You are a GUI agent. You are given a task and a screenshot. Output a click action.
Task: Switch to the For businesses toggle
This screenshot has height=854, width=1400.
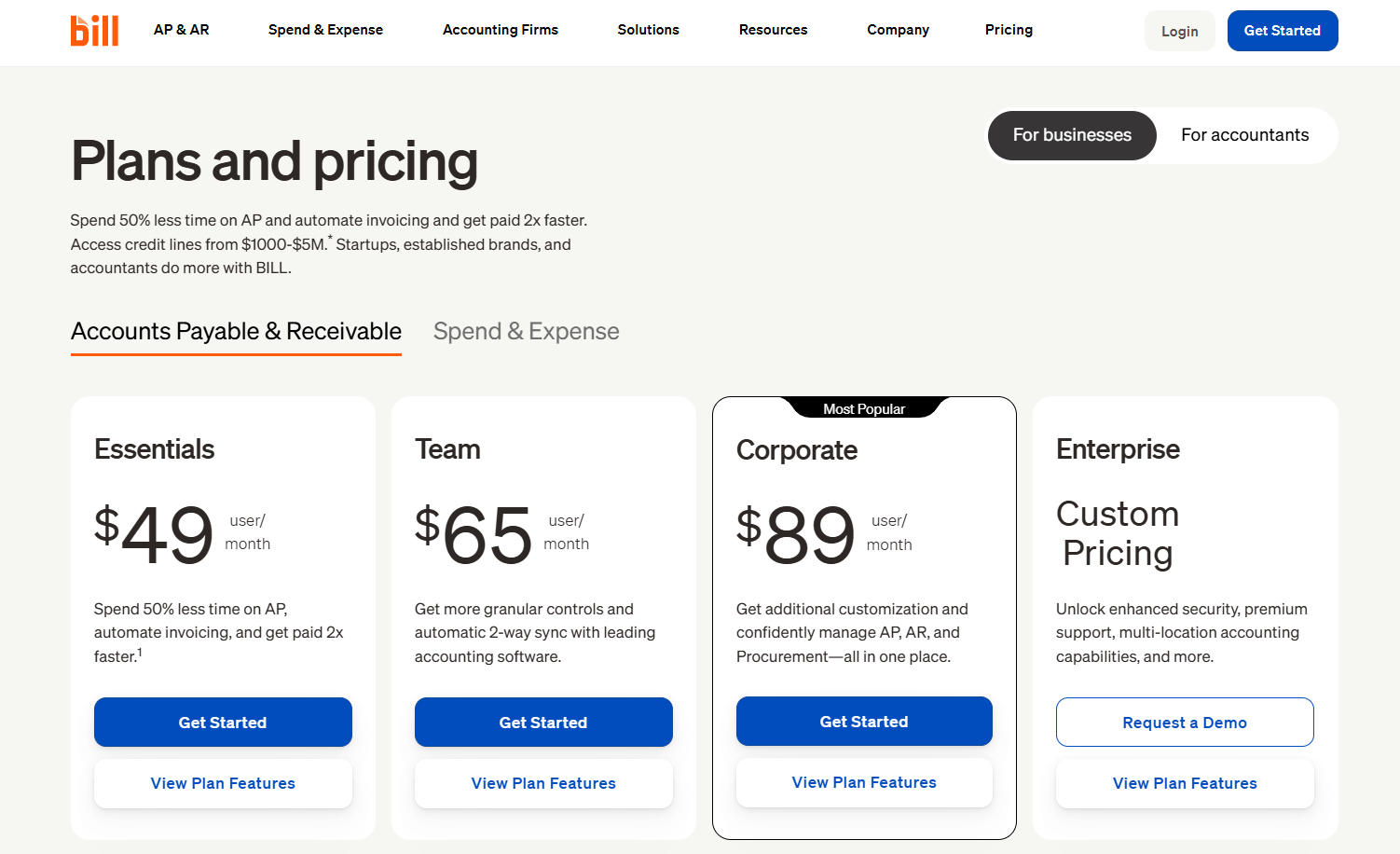(1072, 135)
